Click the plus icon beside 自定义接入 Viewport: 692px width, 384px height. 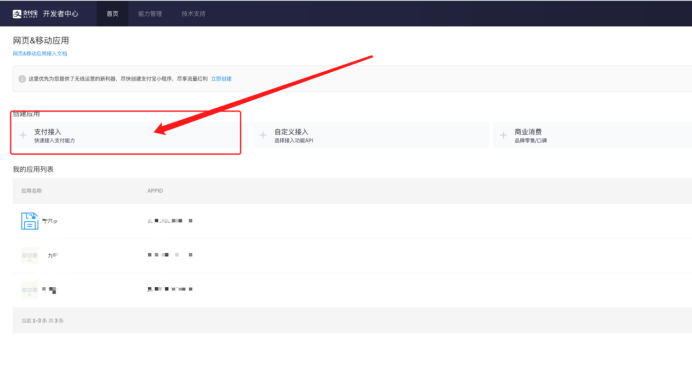tap(263, 135)
